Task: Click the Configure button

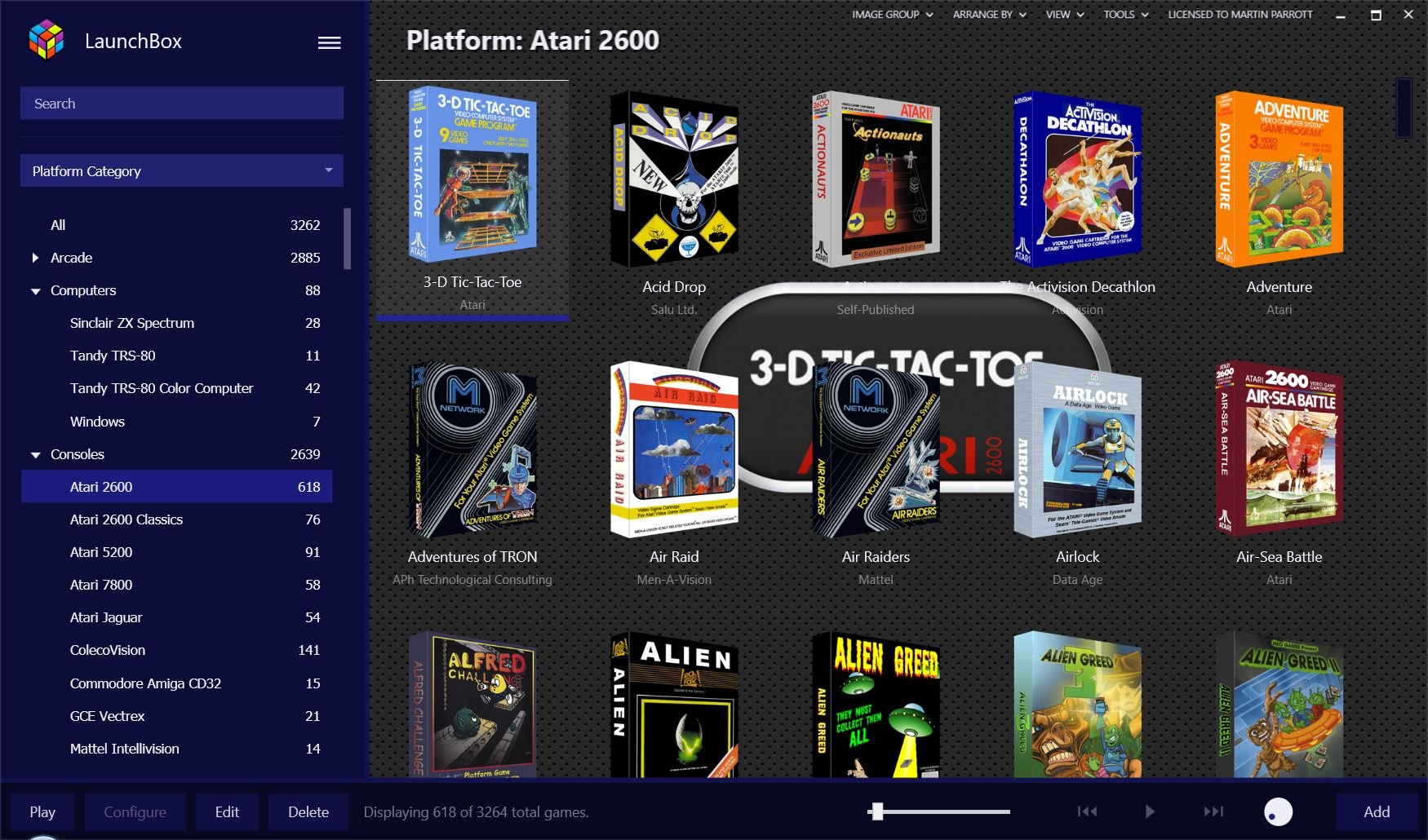Action: point(135,812)
